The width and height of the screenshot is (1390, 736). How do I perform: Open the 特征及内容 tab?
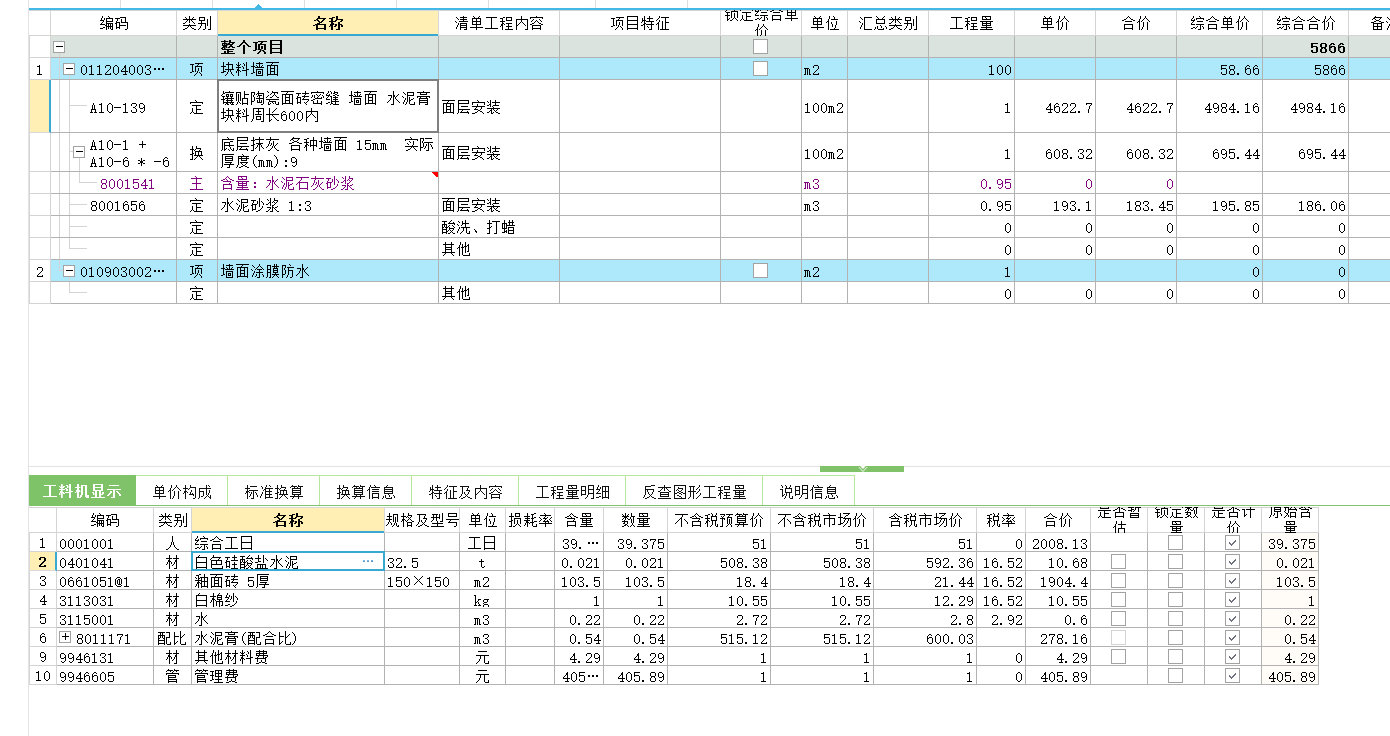click(466, 491)
